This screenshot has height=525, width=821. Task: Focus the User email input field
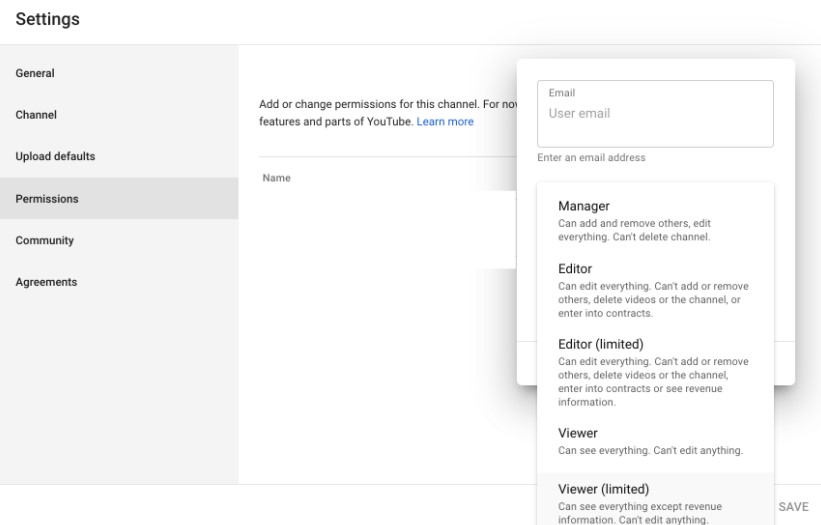(x=655, y=114)
